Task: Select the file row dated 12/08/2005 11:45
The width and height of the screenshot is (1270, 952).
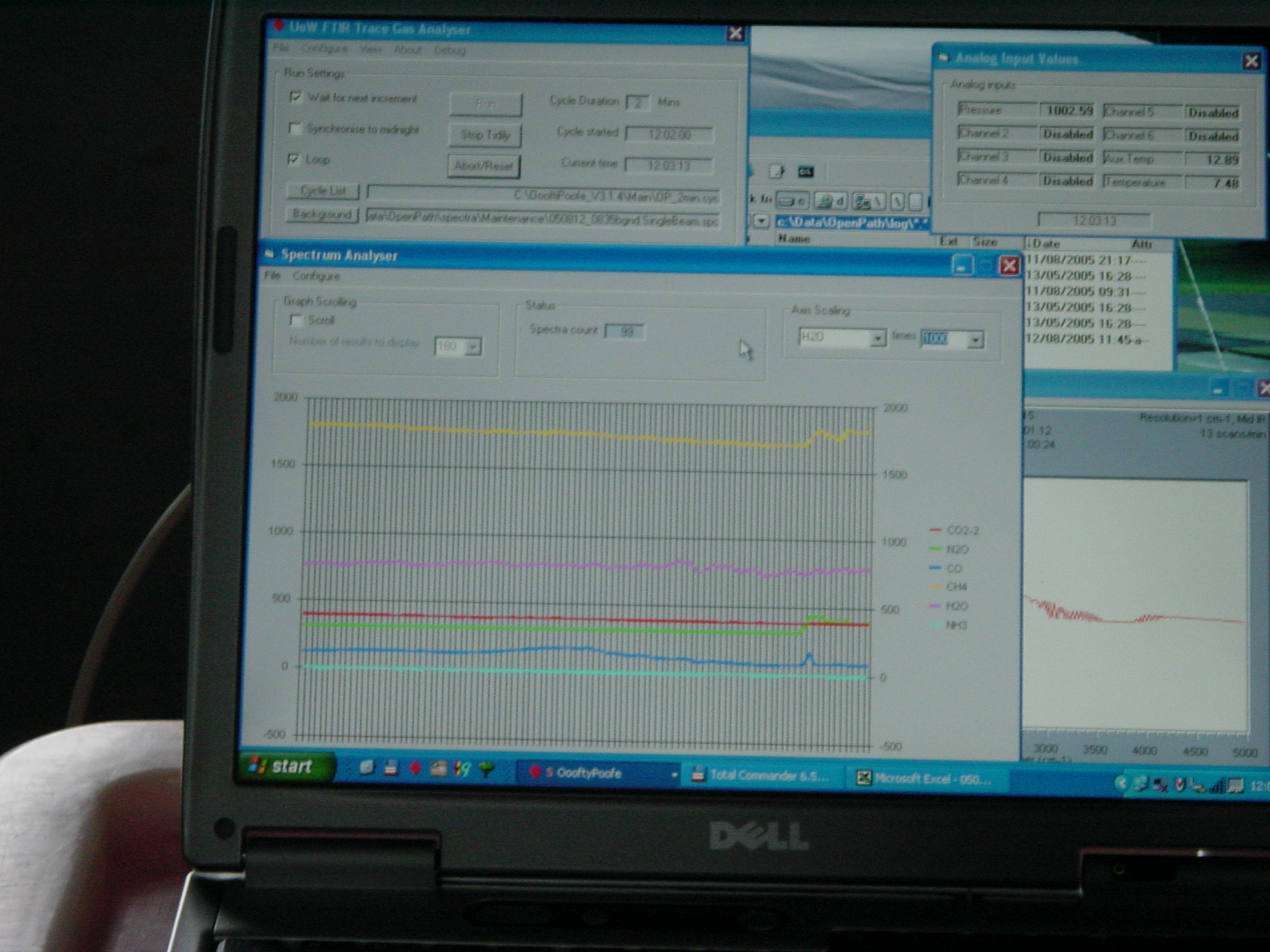Action: (x=1097, y=339)
